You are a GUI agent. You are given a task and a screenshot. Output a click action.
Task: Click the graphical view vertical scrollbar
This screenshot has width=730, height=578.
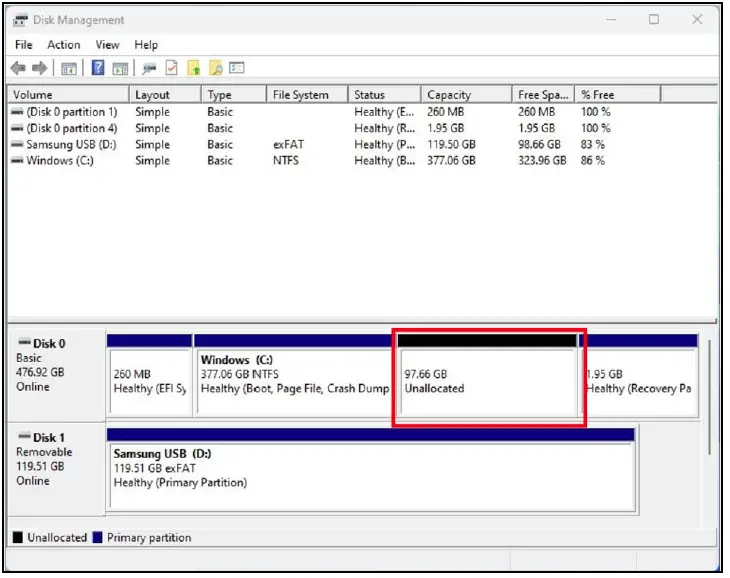(709, 398)
